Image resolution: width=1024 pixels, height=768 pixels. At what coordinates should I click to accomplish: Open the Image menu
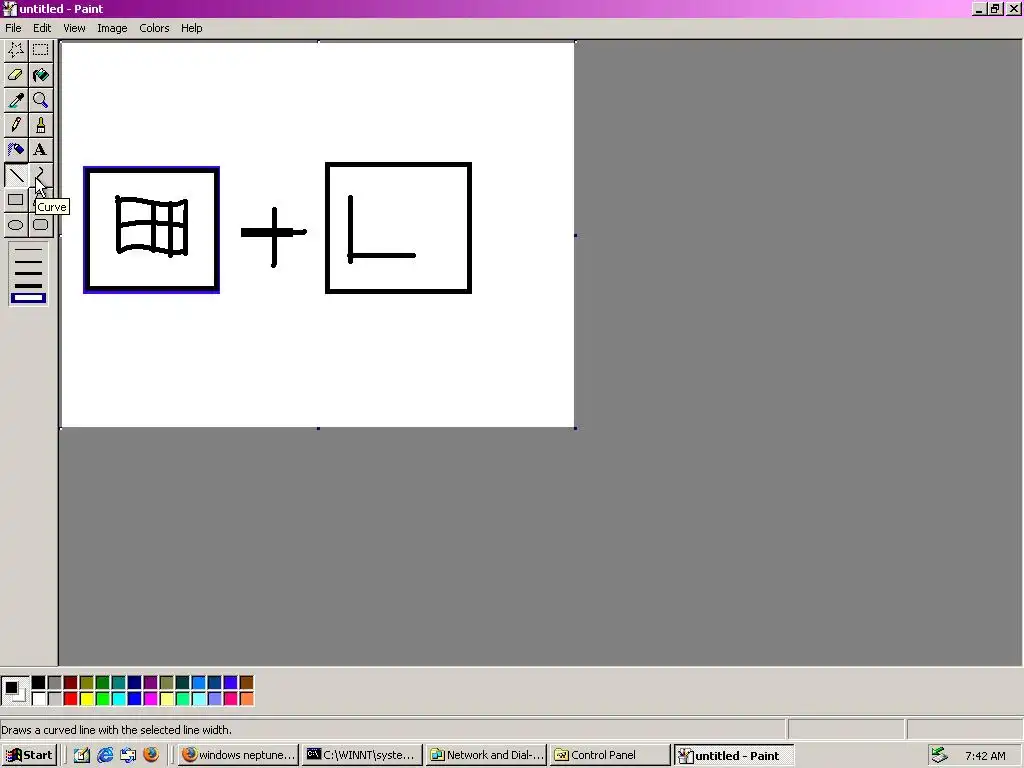pyautogui.click(x=112, y=28)
